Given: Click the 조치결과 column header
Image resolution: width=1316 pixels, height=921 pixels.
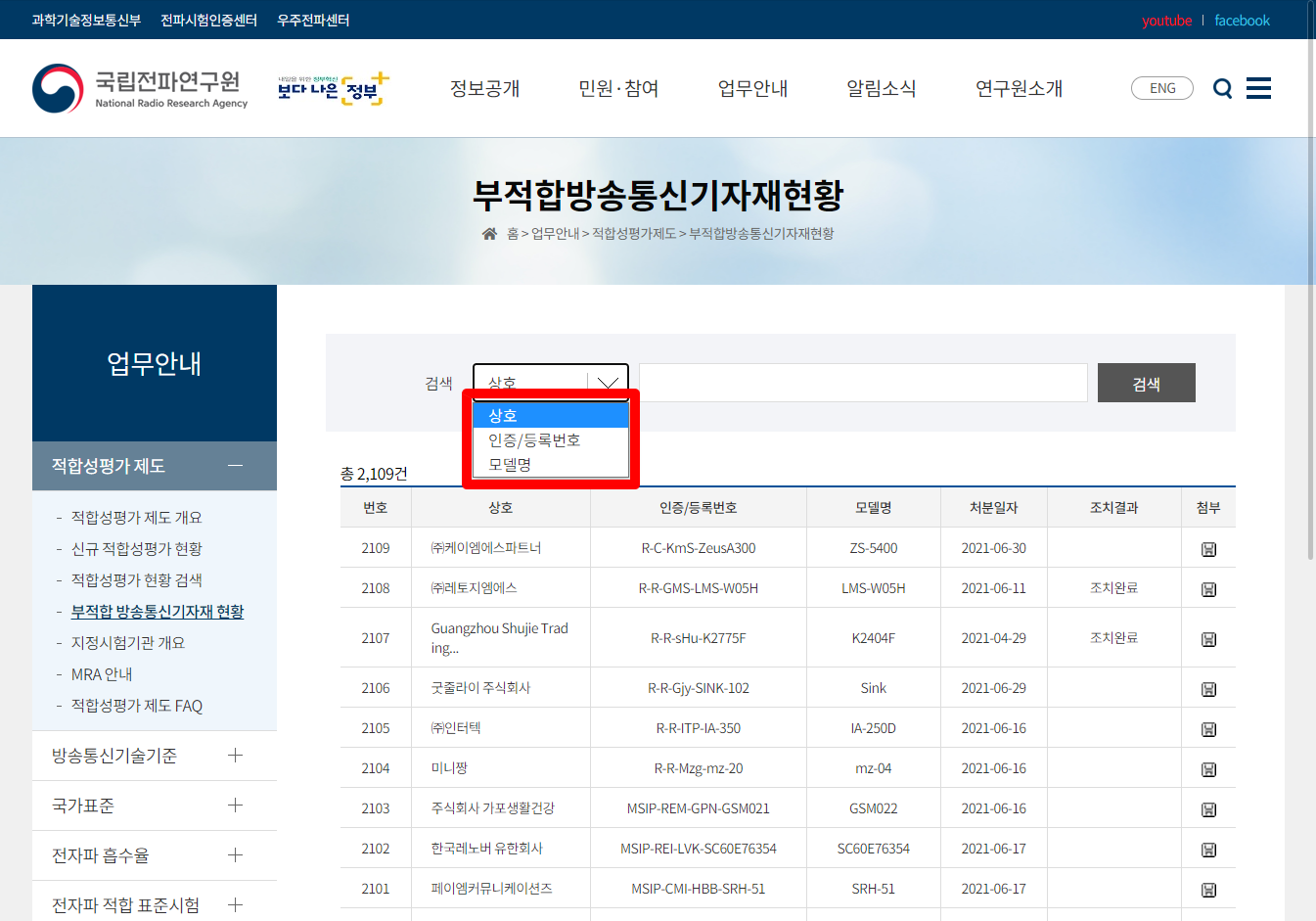Looking at the screenshot, I should coord(1114,508).
